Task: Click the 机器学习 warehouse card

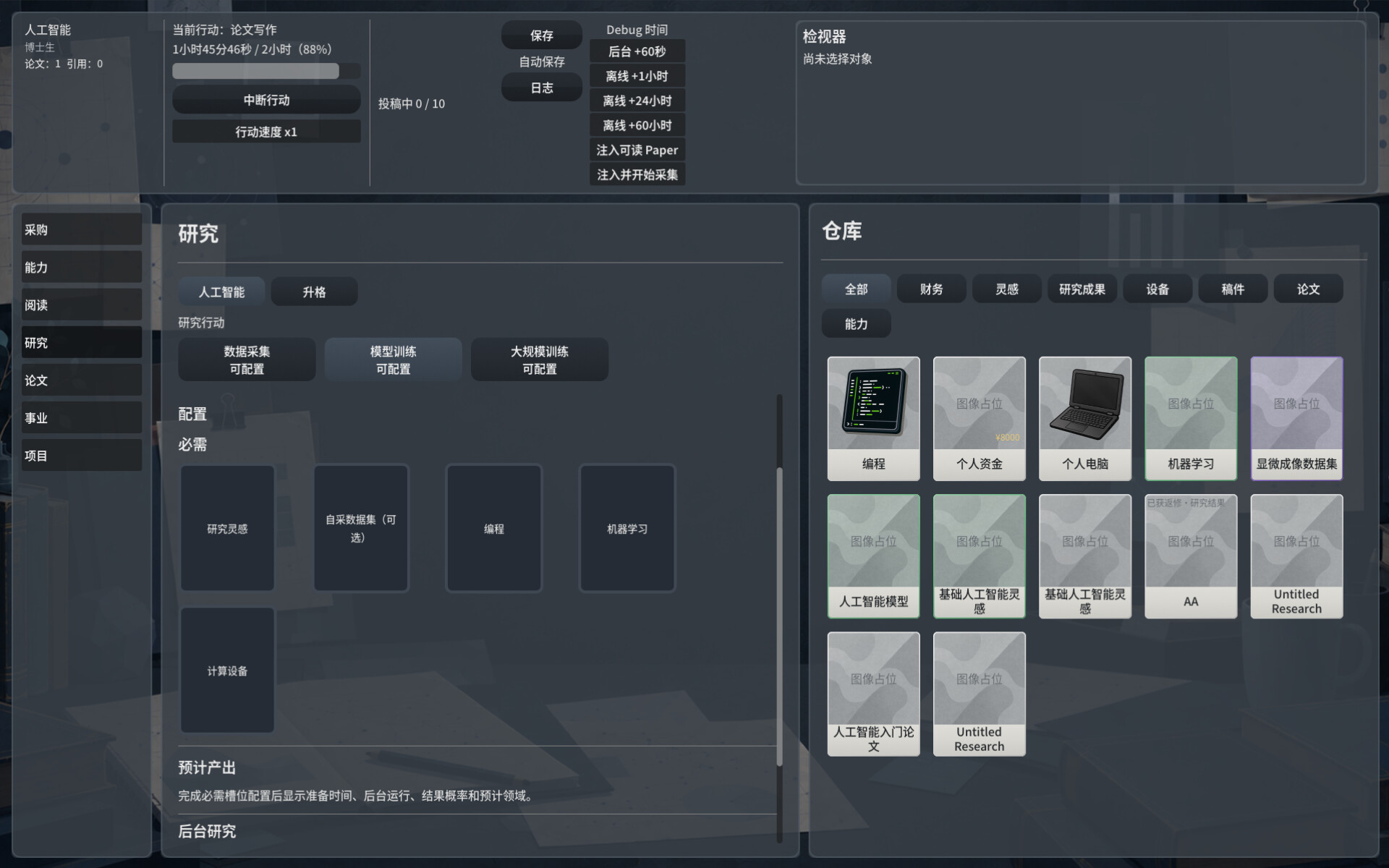Action: point(1190,418)
